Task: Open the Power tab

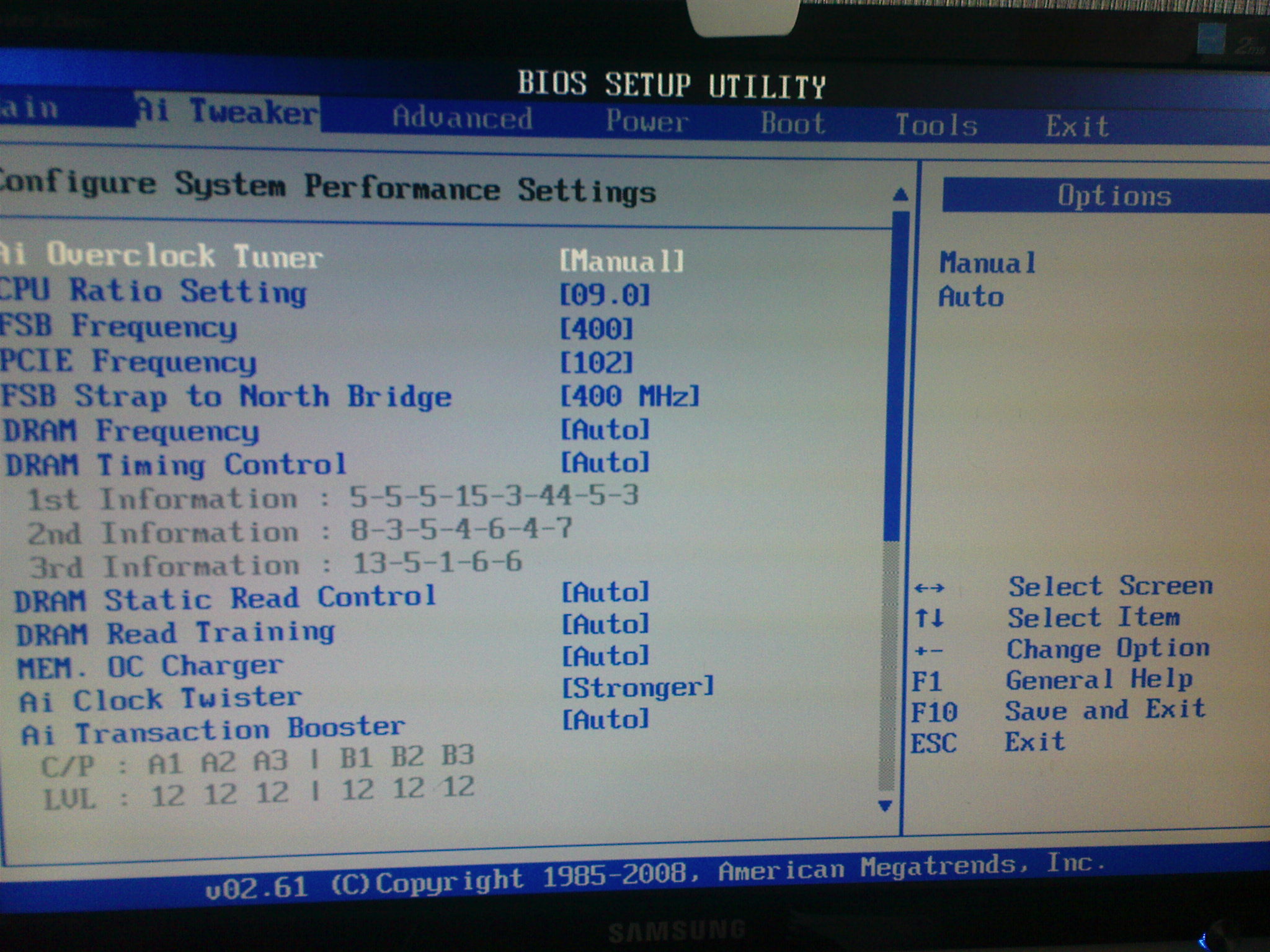Action: [x=647, y=121]
